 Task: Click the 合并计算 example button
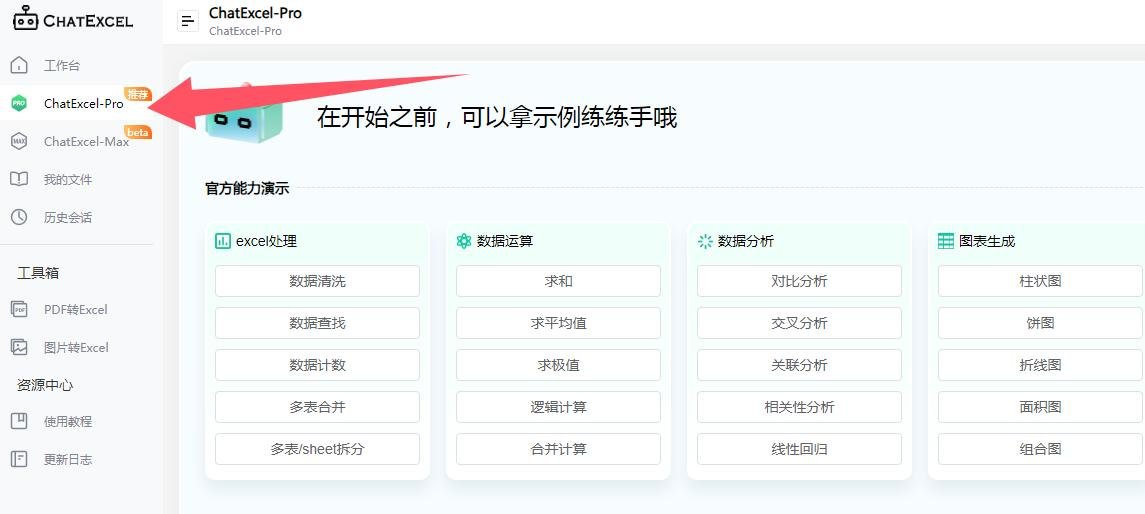(x=559, y=449)
